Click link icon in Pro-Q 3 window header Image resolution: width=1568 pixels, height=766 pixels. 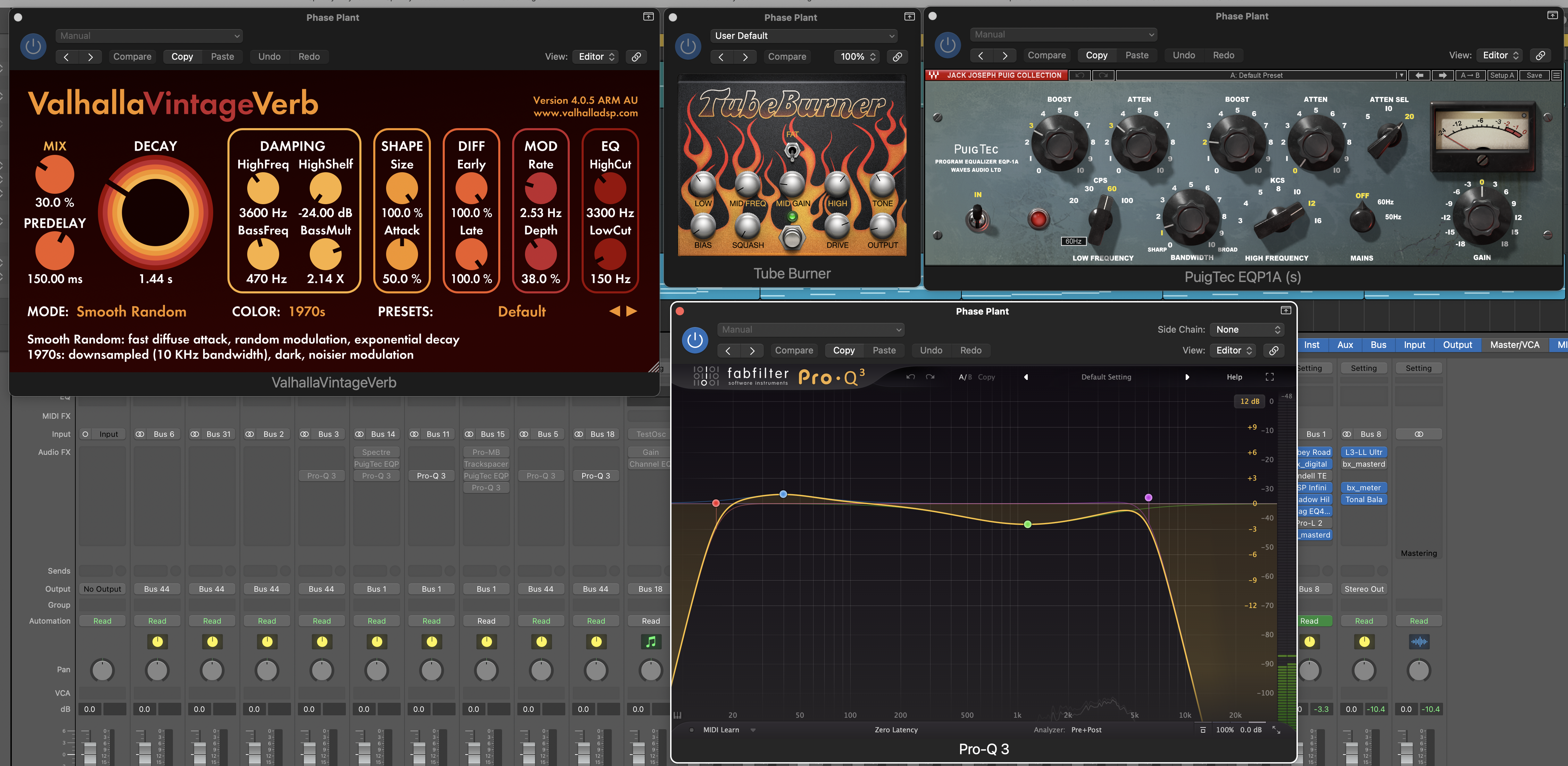tap(1273, 351)
